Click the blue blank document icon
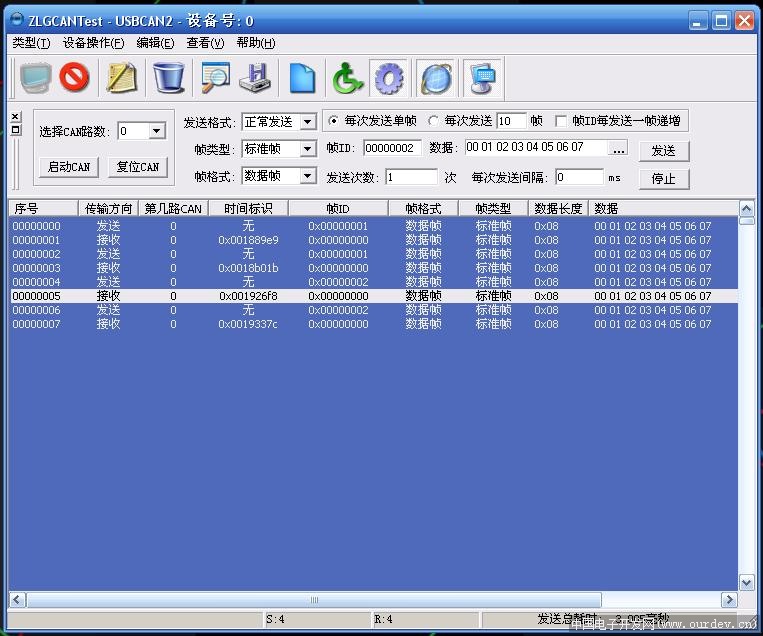763x636 pixels. (x=302, y=78)
